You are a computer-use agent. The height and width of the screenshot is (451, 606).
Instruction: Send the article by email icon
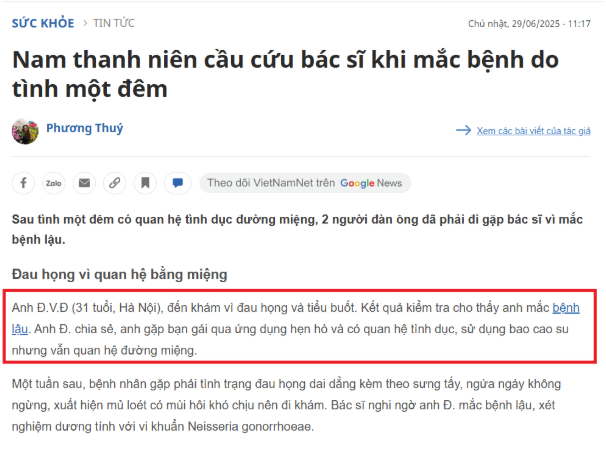point(84,183)
